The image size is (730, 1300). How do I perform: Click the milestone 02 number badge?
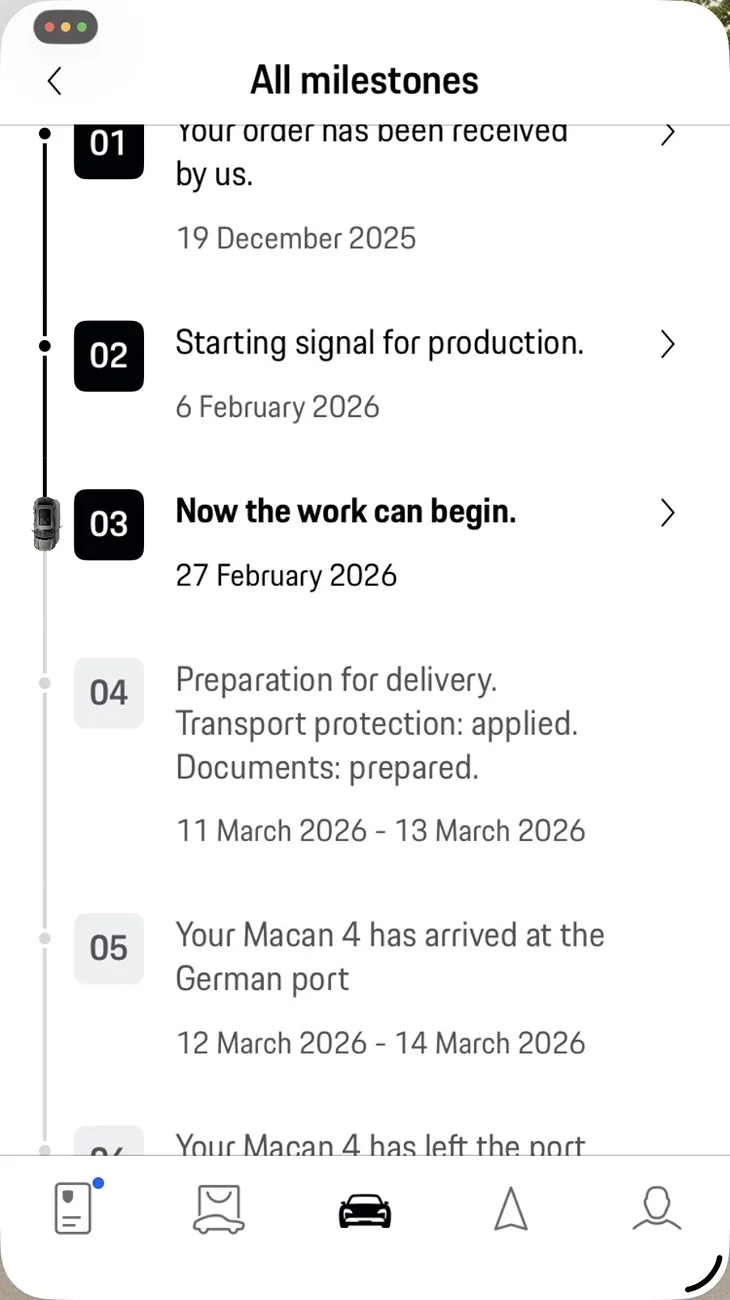108,356
